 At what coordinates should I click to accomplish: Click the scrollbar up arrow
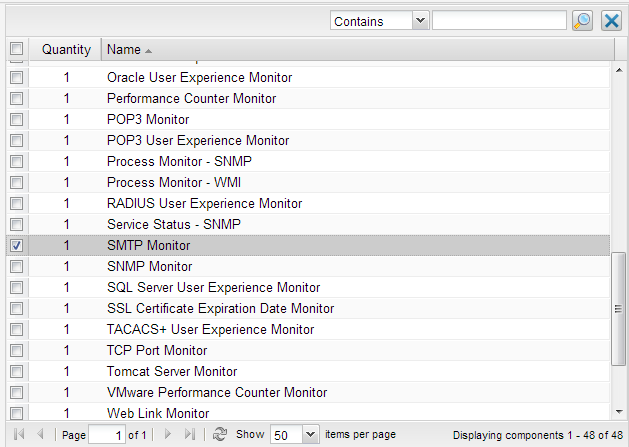tap(619, 70)
